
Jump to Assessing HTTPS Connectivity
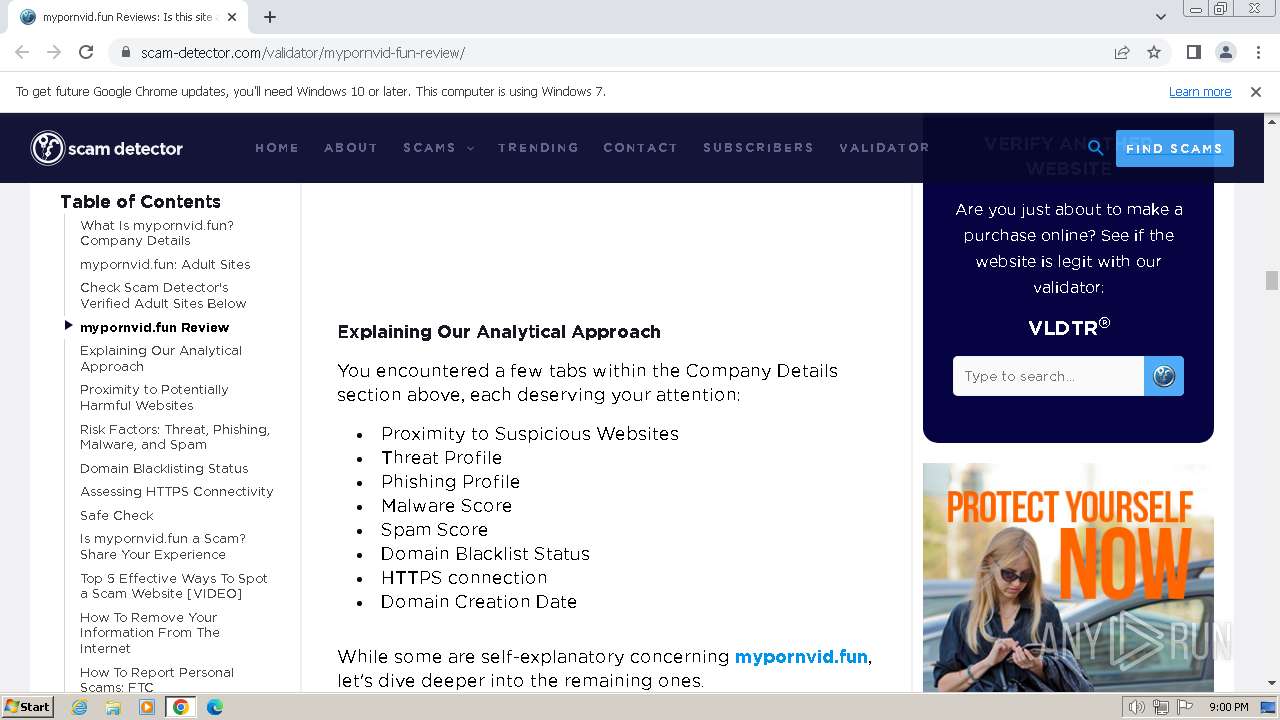177,491
